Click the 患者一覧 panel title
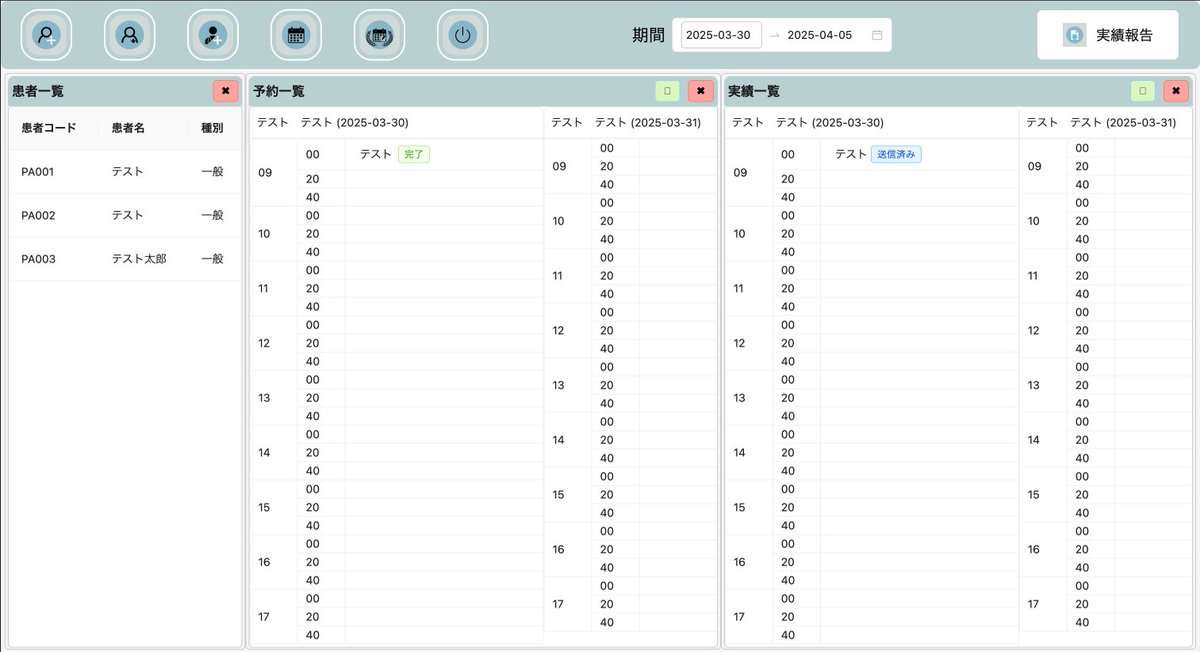This screenshot has width=1200, height=652. 38,91
